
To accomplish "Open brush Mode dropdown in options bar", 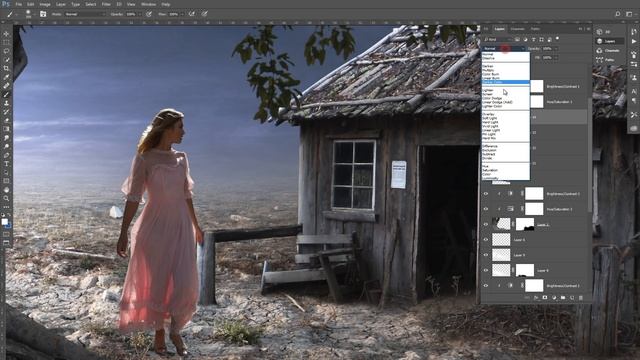I will point(85,14).
